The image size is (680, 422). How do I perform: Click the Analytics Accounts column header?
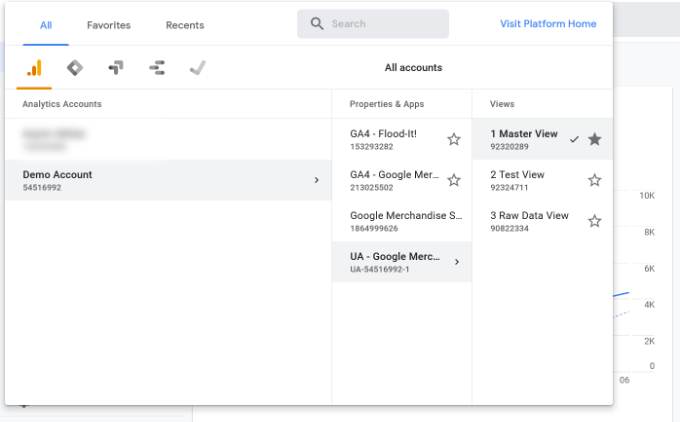click(62, 104)
